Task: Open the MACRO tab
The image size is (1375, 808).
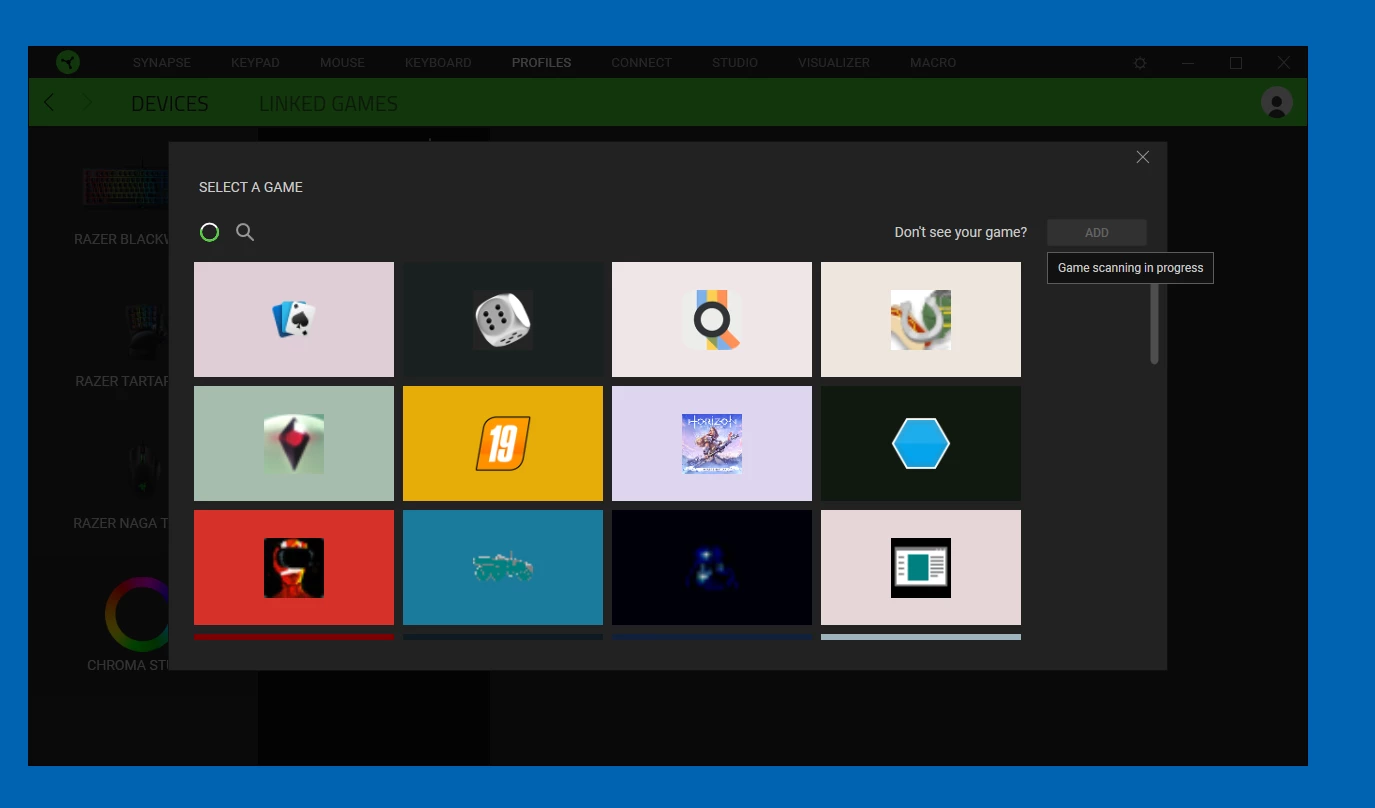Action: pos(933,62)
